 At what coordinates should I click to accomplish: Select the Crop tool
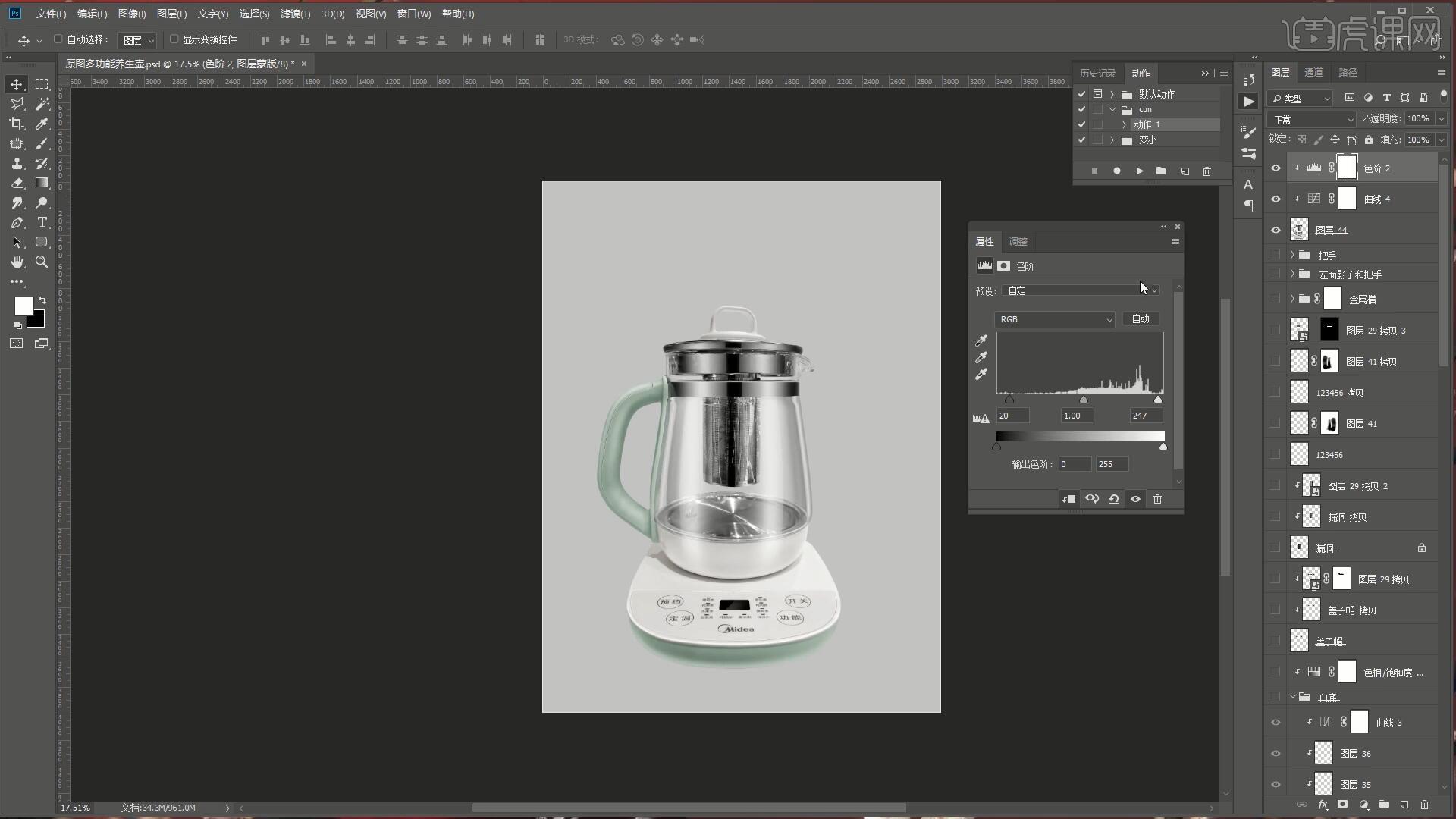coord(16,124)
